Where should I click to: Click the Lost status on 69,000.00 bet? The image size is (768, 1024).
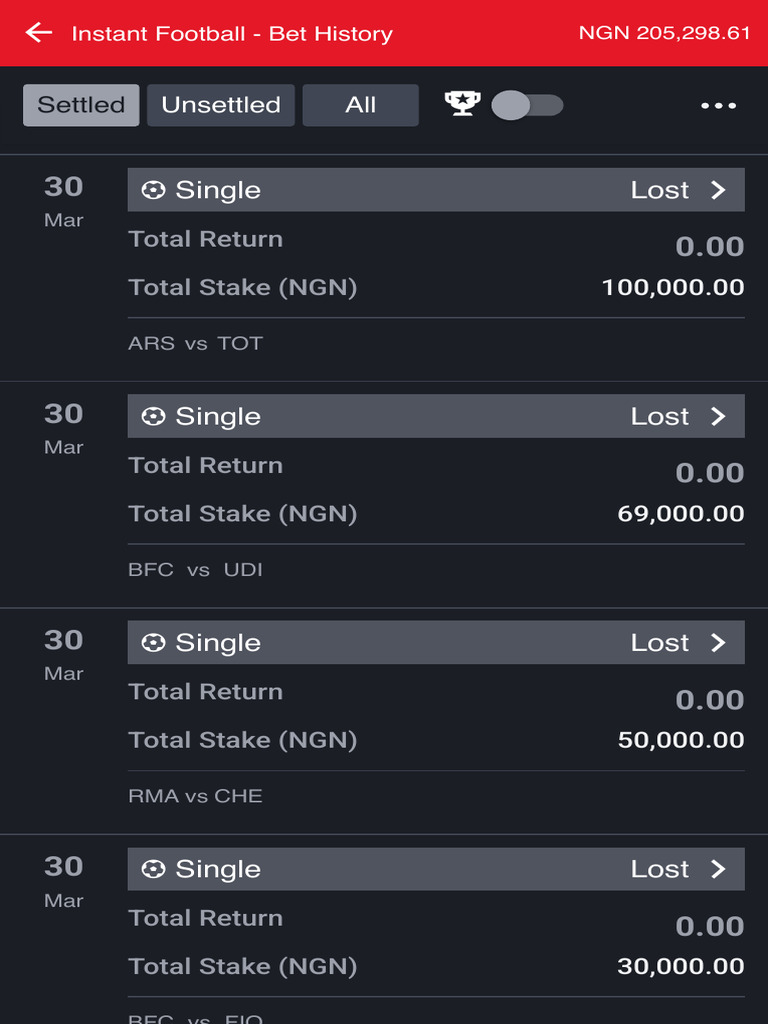coord(659,417)
